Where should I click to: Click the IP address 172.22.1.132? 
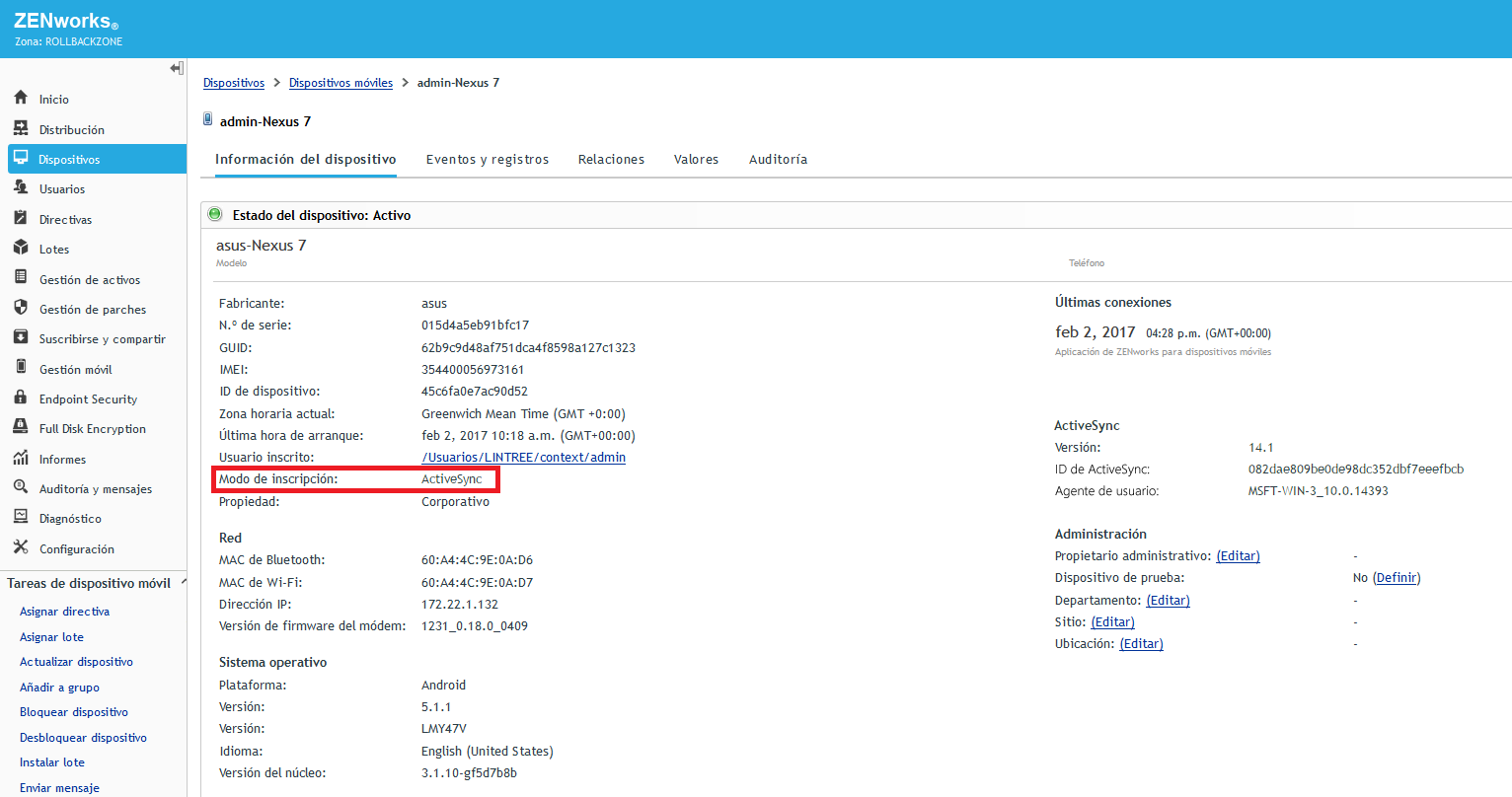pos(460,605)
